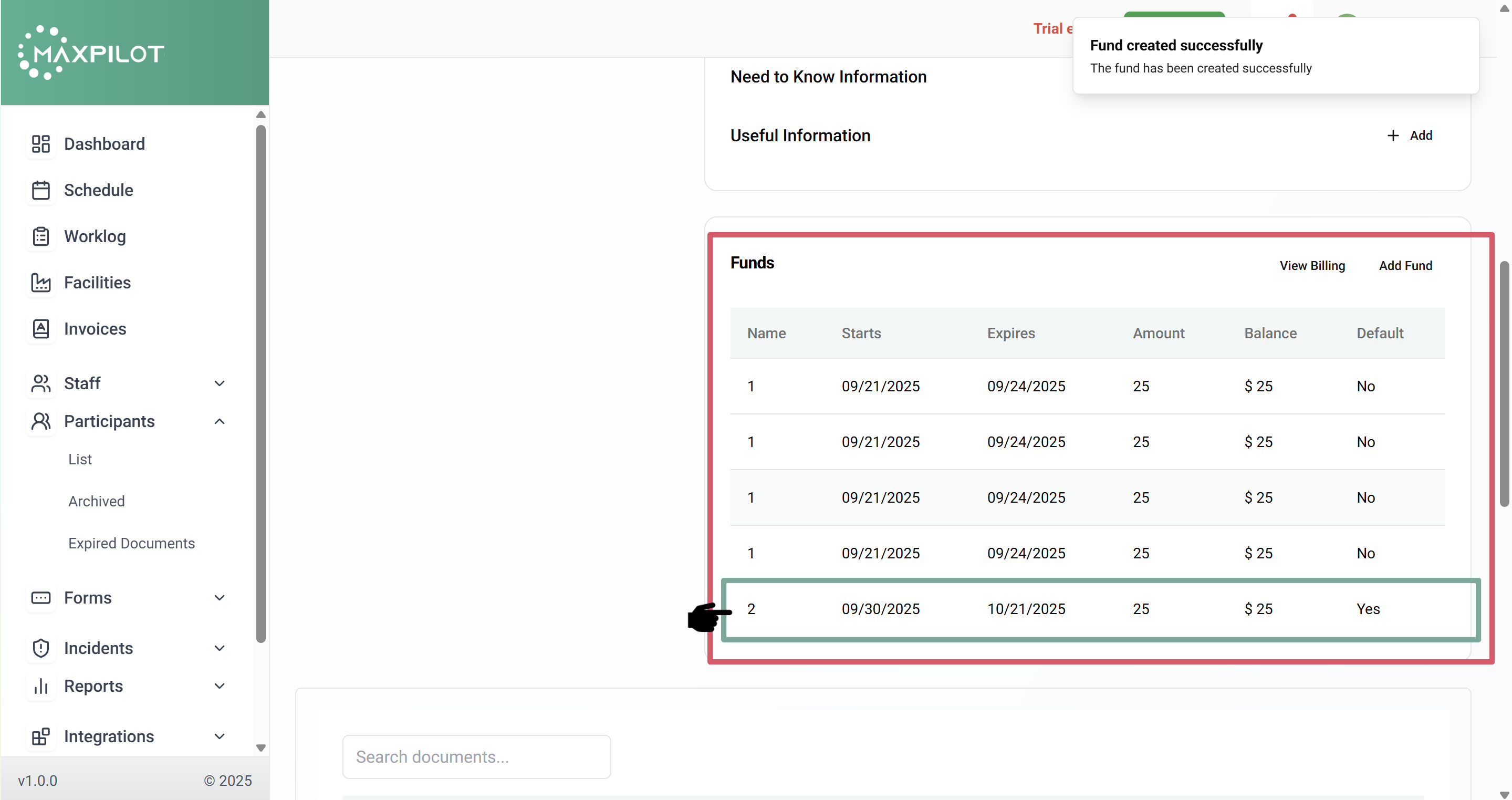Click the sidebar scroll down arrow

click(260, 748)
